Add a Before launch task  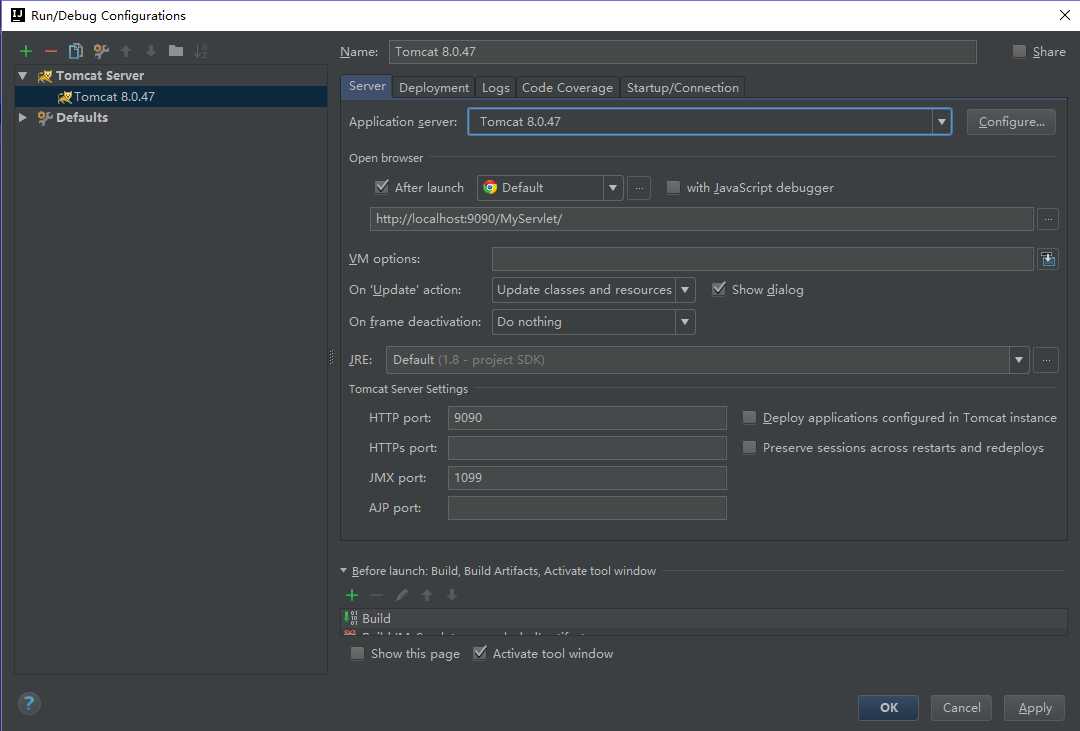pyautogui.click(x=351, y=595)
